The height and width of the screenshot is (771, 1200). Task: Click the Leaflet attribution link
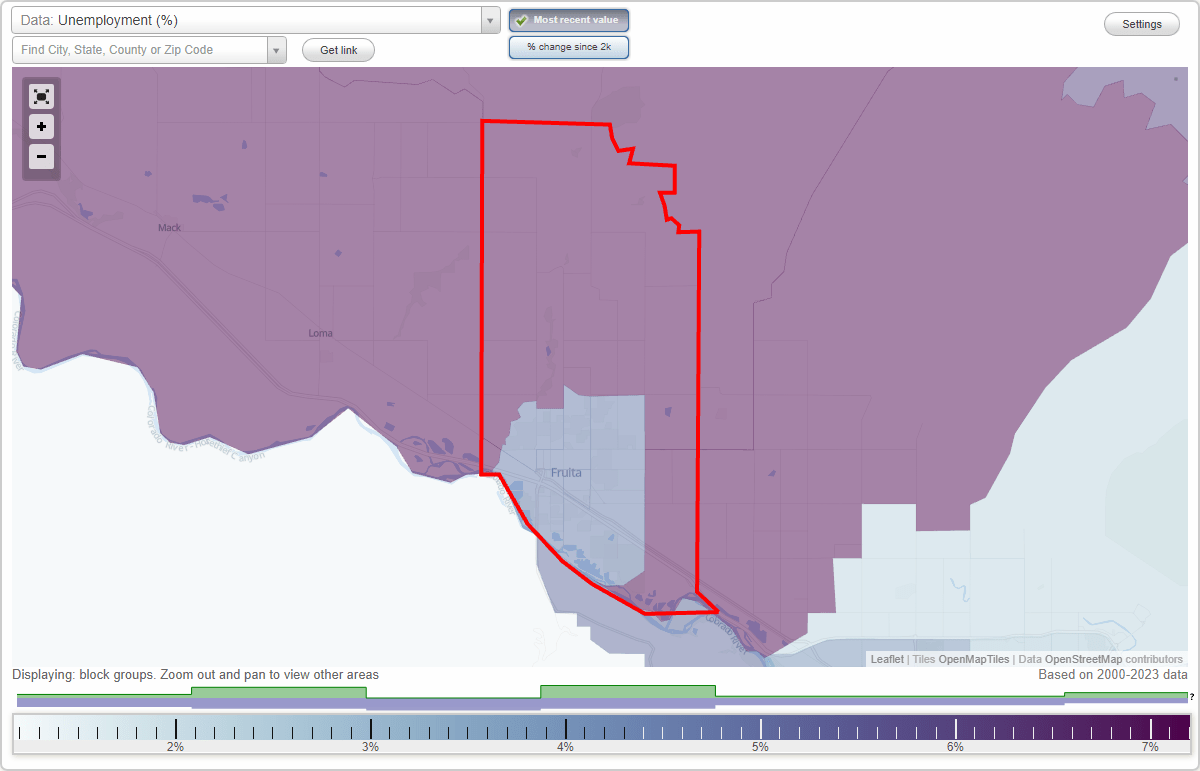[x=886, y=659]
